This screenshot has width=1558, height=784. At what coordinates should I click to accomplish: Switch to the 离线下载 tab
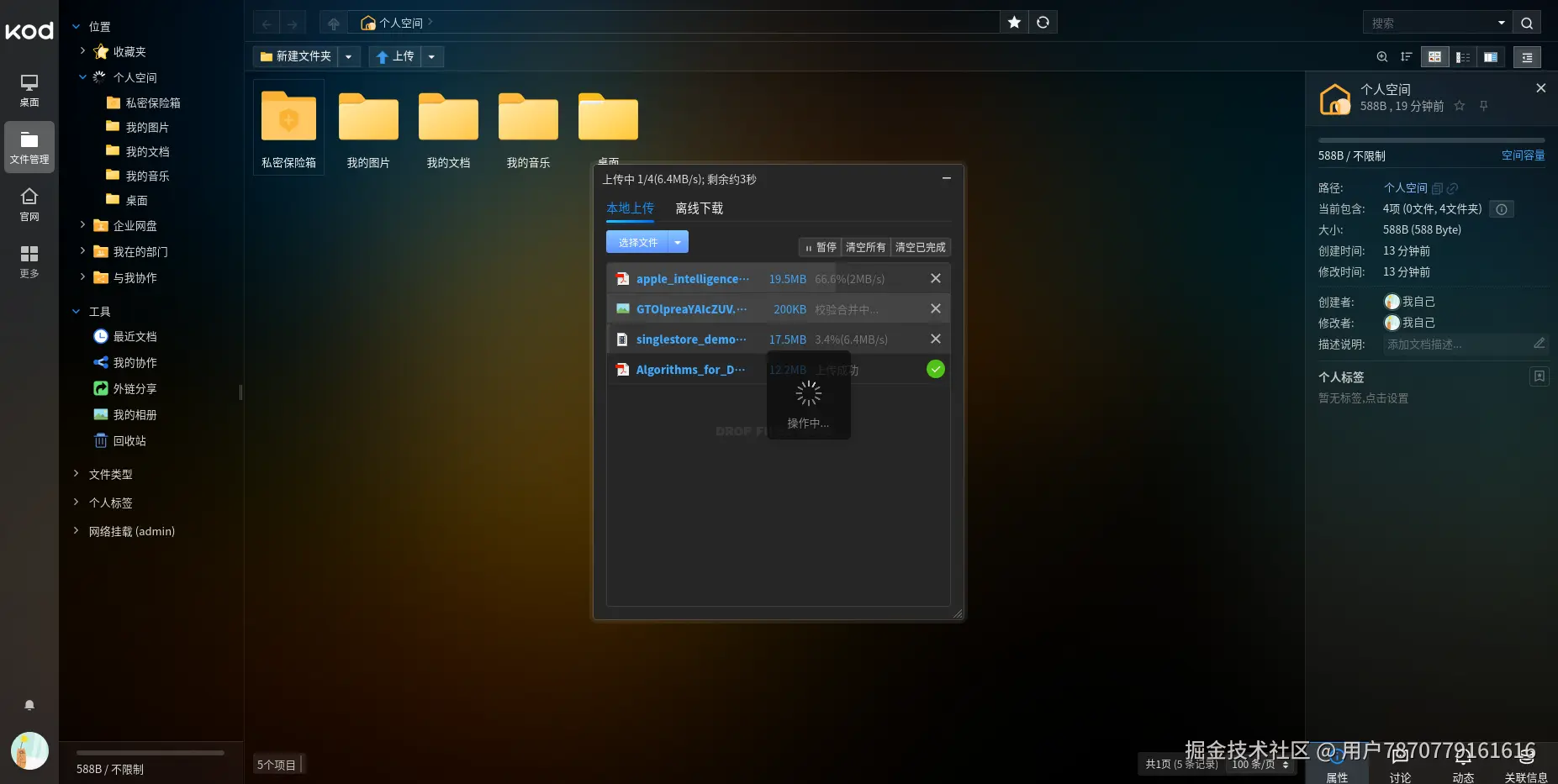pos(699,208)
